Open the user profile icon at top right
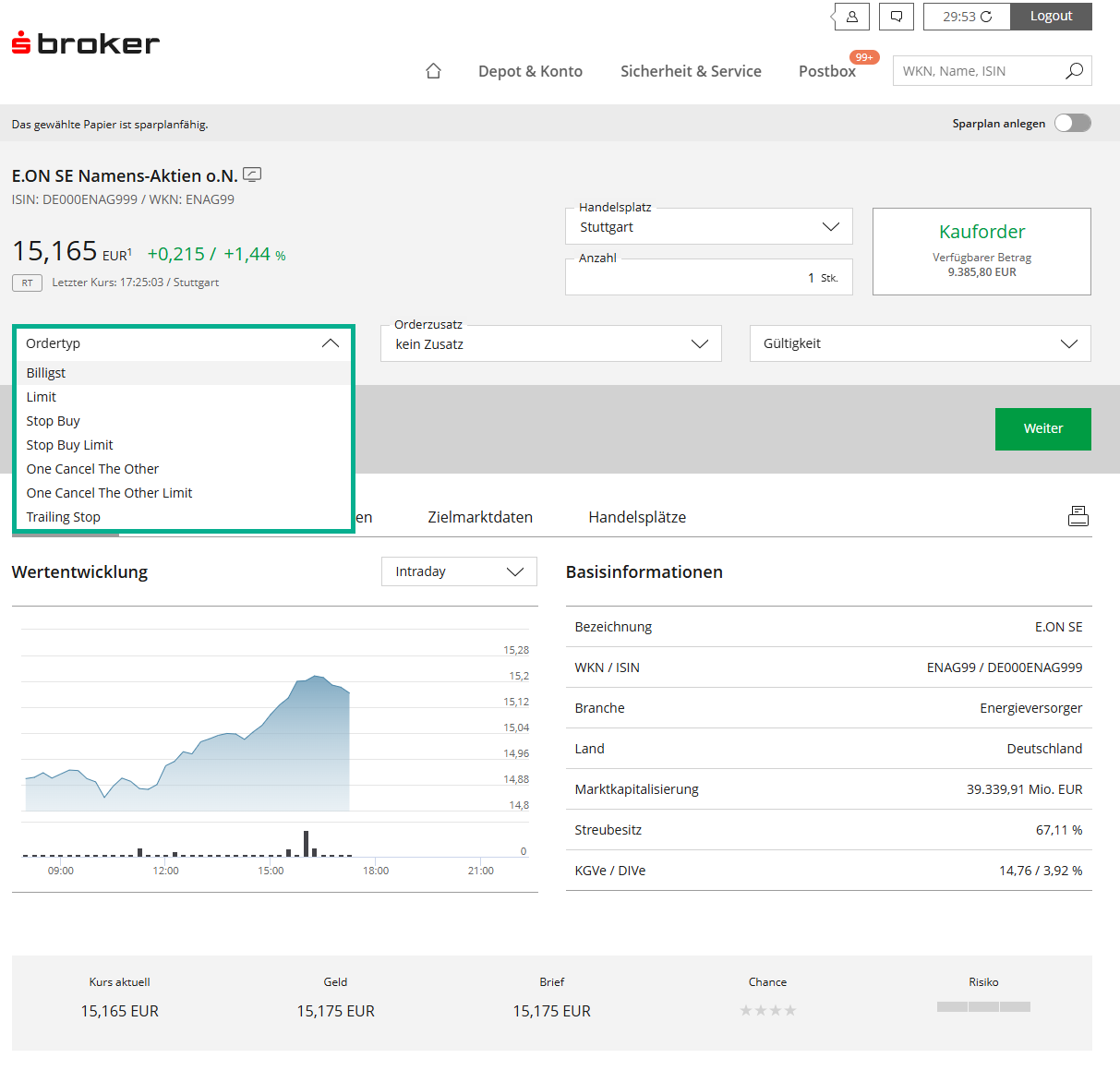This screenshot has width=1120, height=1070. [849, 16]
